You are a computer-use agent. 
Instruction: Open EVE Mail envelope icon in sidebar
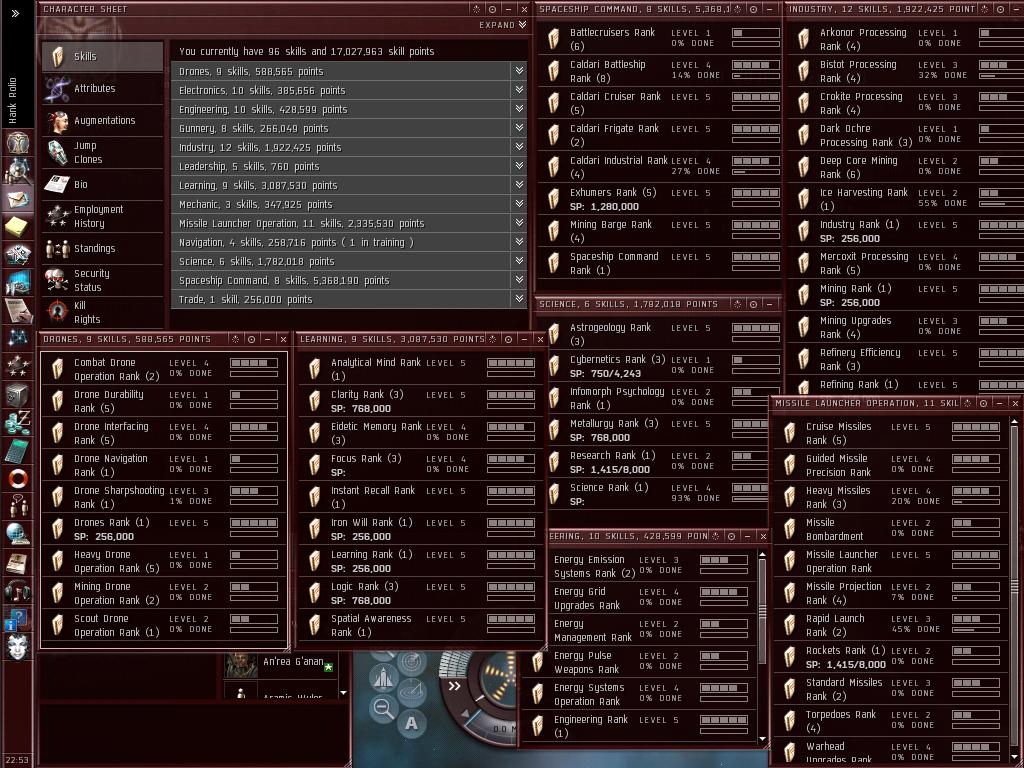(x=17, y=199)
